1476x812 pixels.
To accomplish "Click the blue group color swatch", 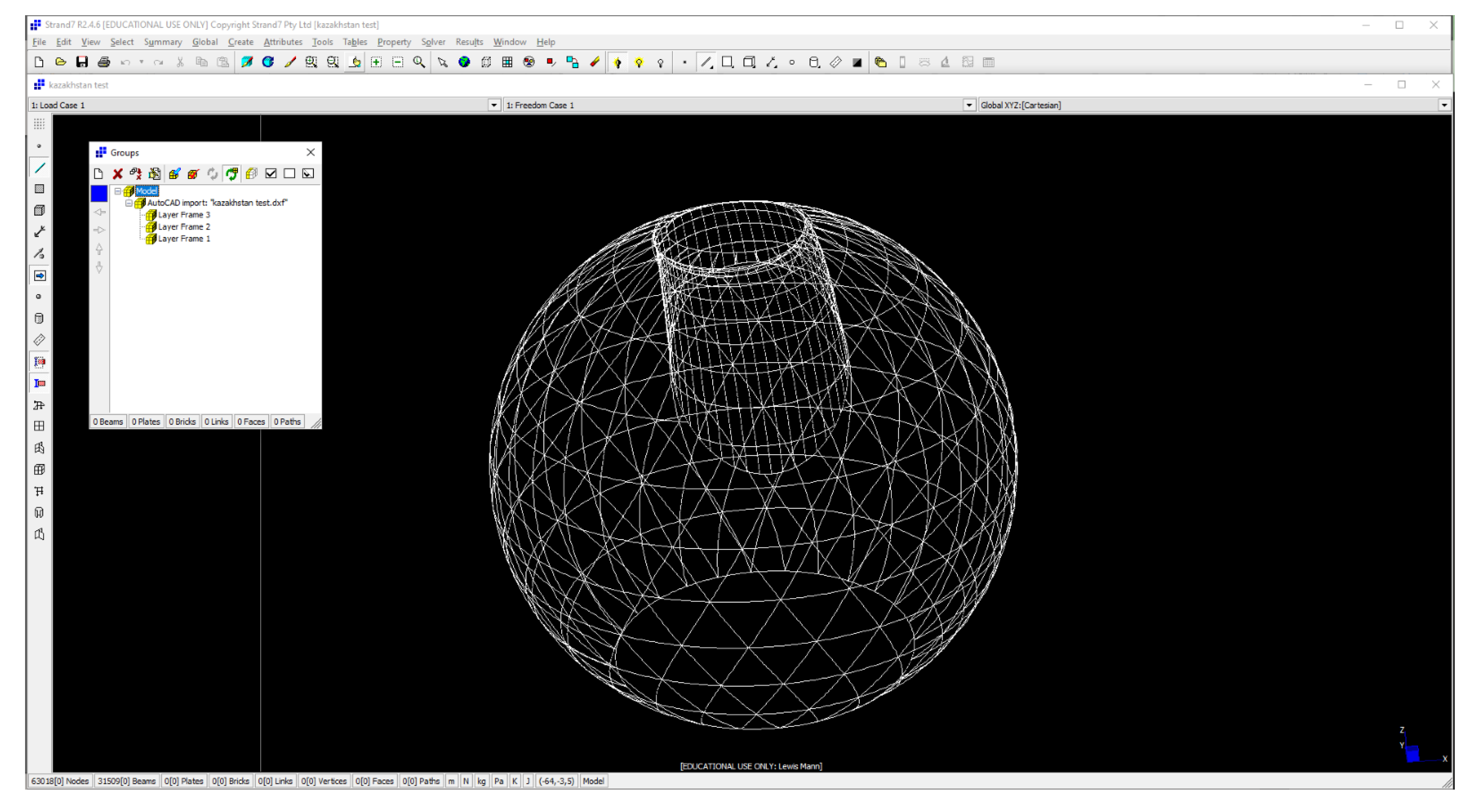I will pos(99,194).
